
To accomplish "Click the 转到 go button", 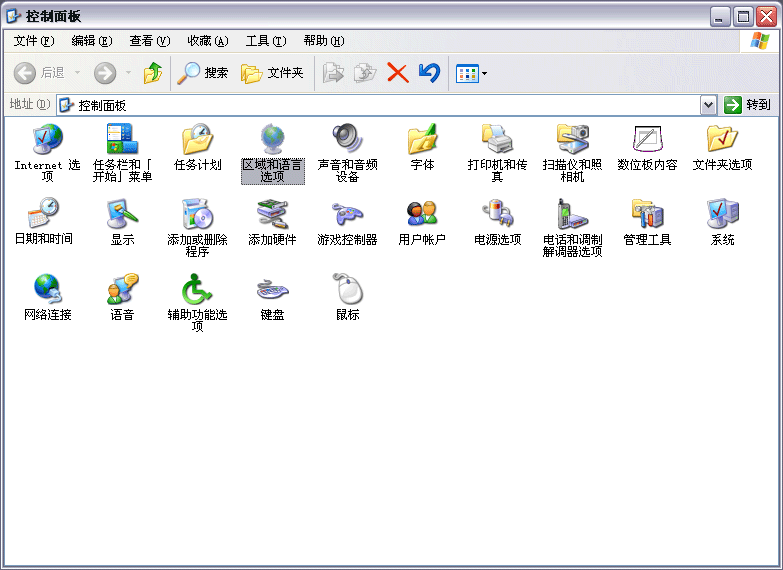I will (748, 105).
